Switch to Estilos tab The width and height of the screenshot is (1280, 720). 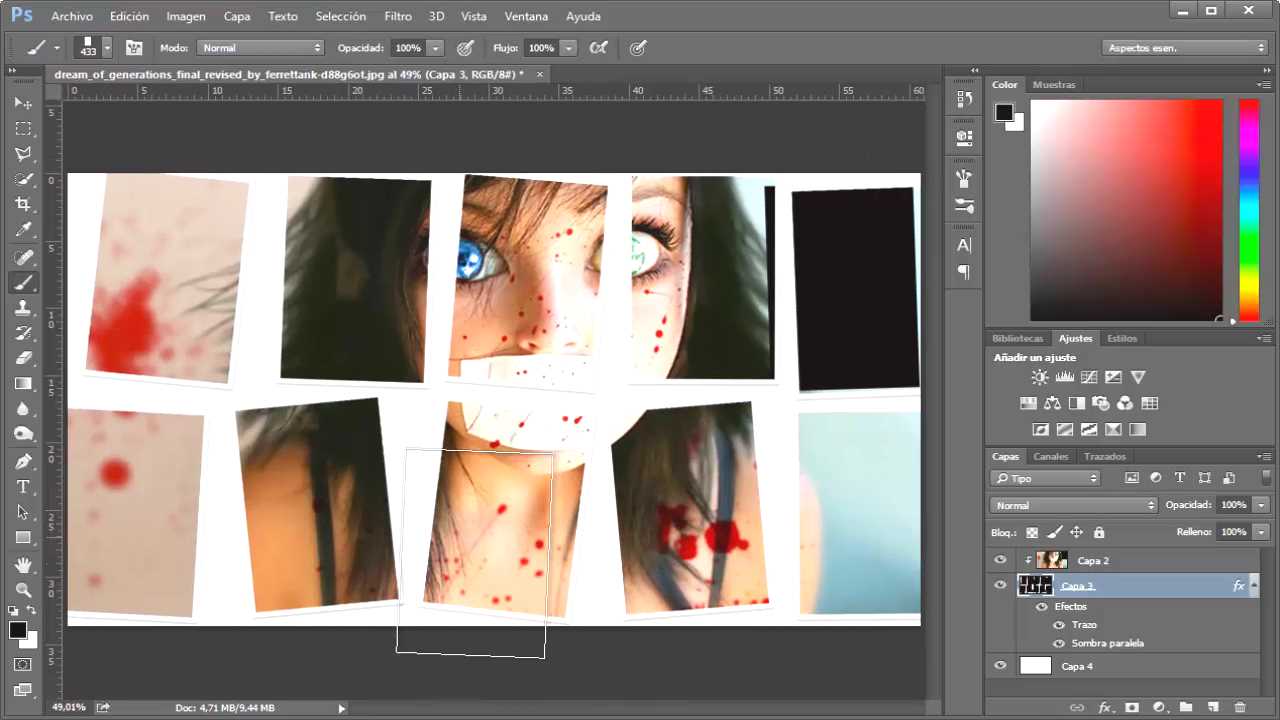[x=1122, y=338]
